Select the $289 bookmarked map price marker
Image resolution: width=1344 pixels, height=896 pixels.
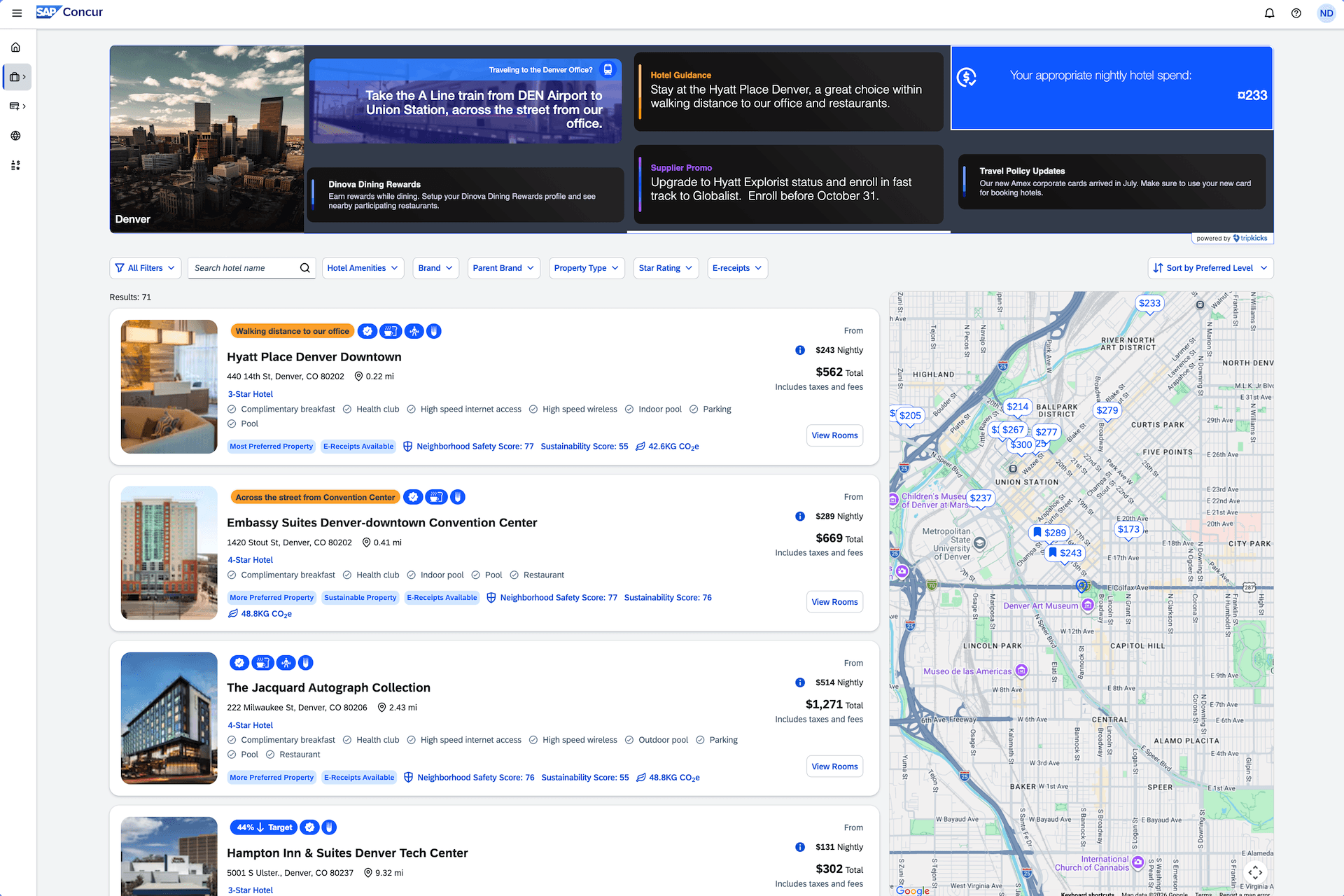1049,533
